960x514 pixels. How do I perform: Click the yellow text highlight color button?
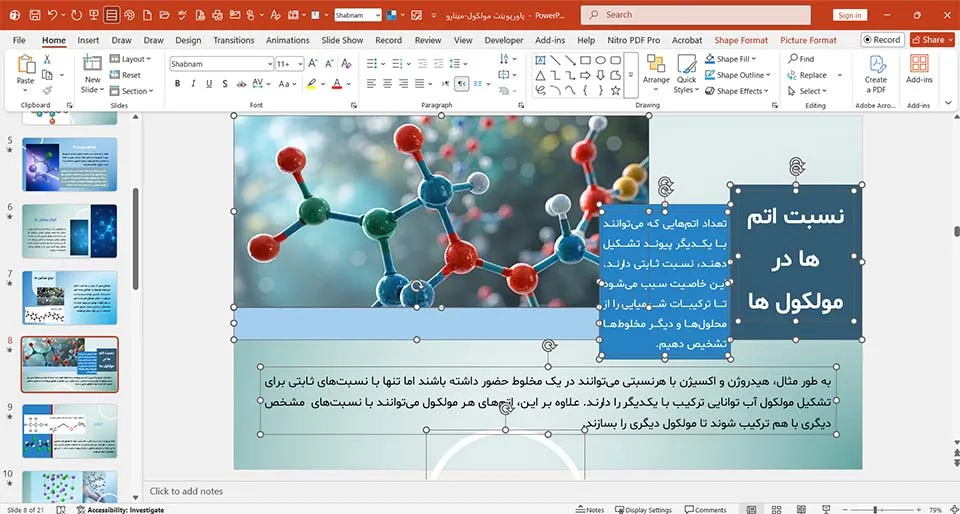tap(312, 83)
